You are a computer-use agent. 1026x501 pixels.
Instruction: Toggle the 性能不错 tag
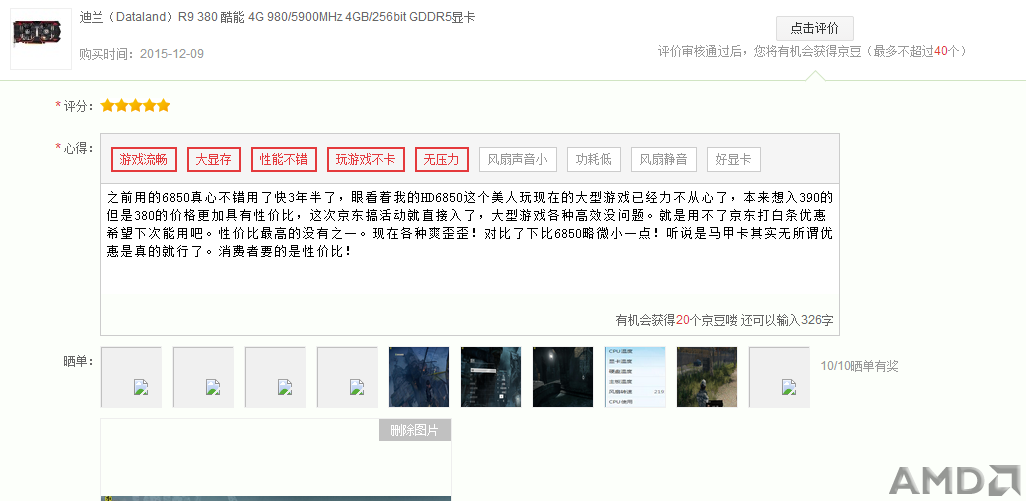pyautogui.click(x=284, y=160)
